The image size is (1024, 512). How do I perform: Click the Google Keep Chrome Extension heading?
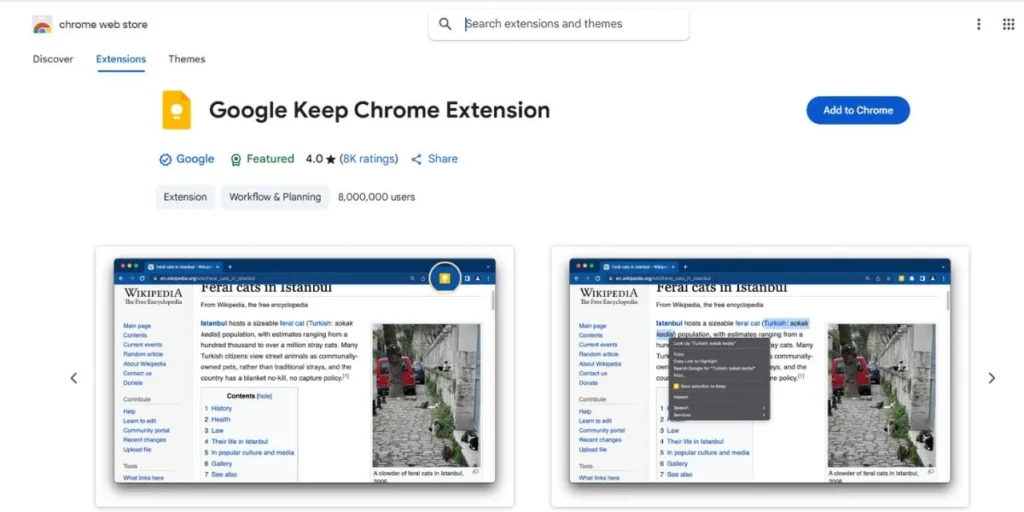[x=379, y=110]
